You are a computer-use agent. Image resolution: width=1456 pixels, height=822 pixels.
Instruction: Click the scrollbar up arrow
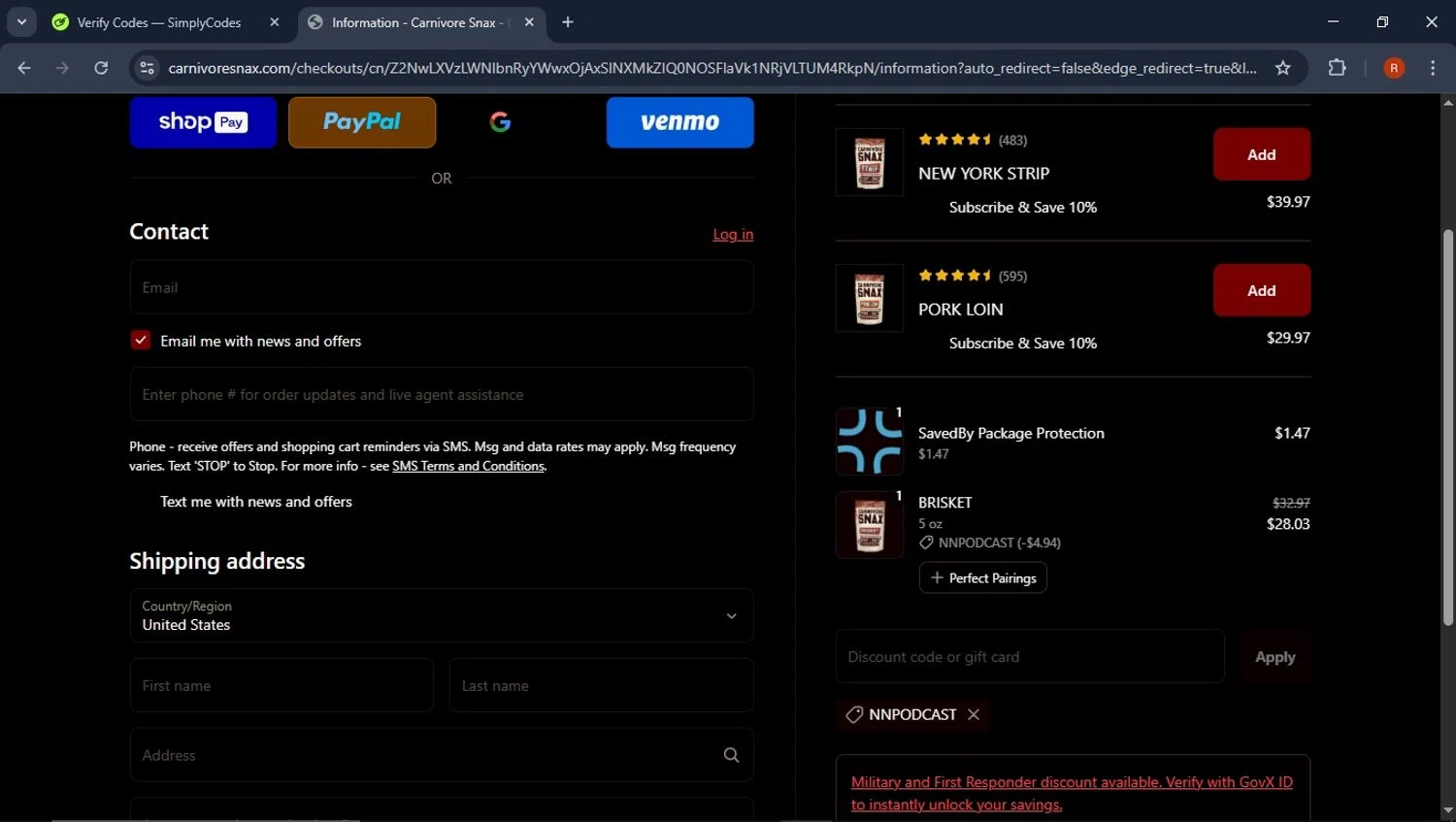[1448, 102]
